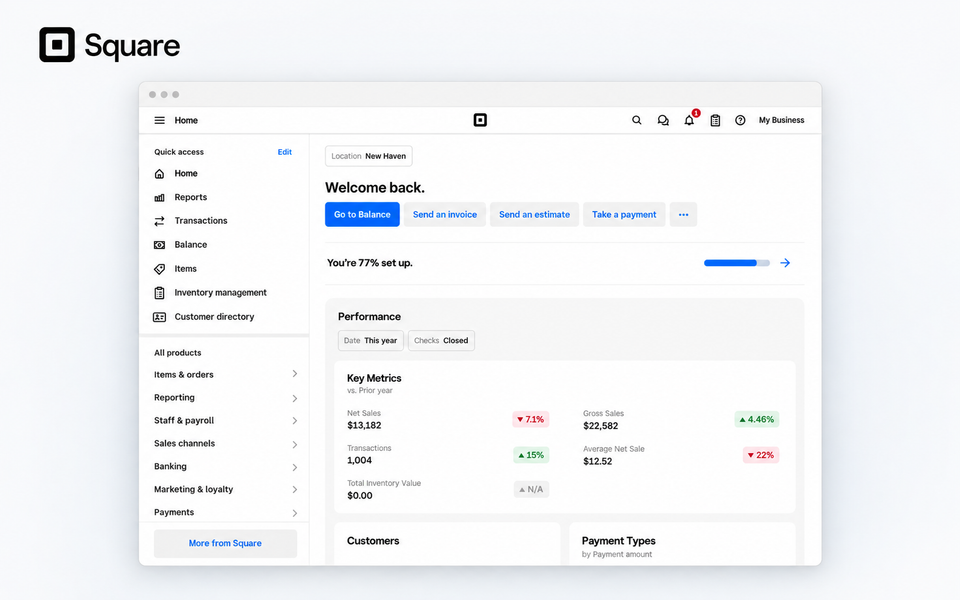Click the Balance cash icon
The image size is (960, 600).
point(159,245)
